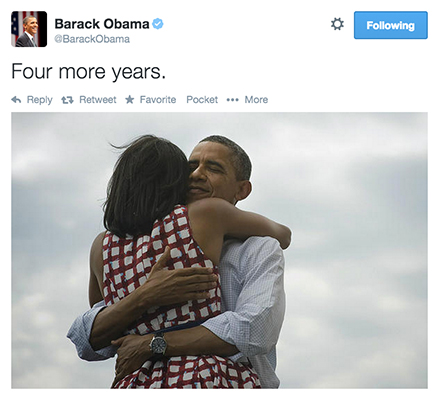Open the gear settings menu

click(x=337, y=24)
